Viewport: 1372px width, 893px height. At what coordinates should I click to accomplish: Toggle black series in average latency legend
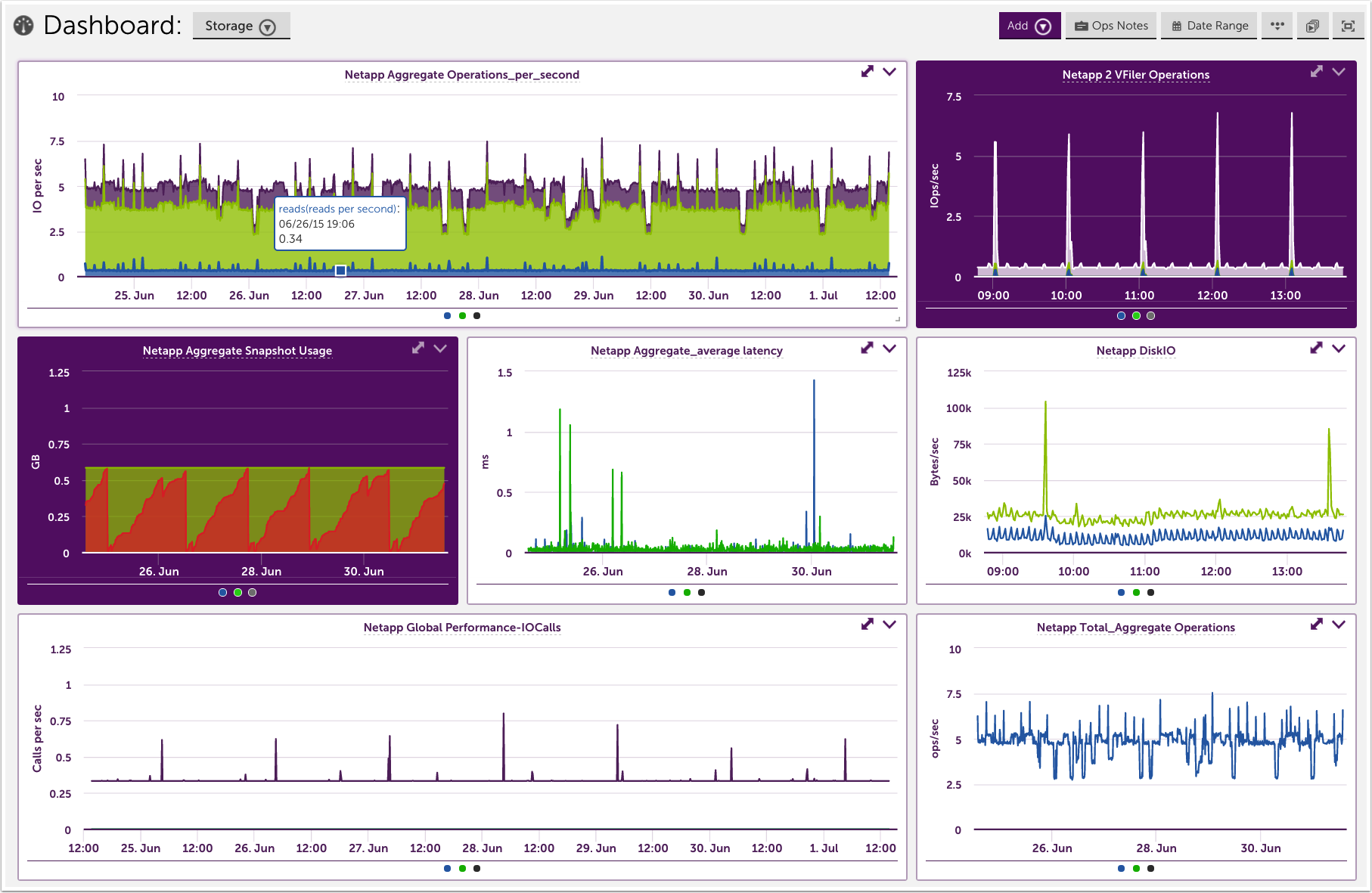(x=702, y=593)
